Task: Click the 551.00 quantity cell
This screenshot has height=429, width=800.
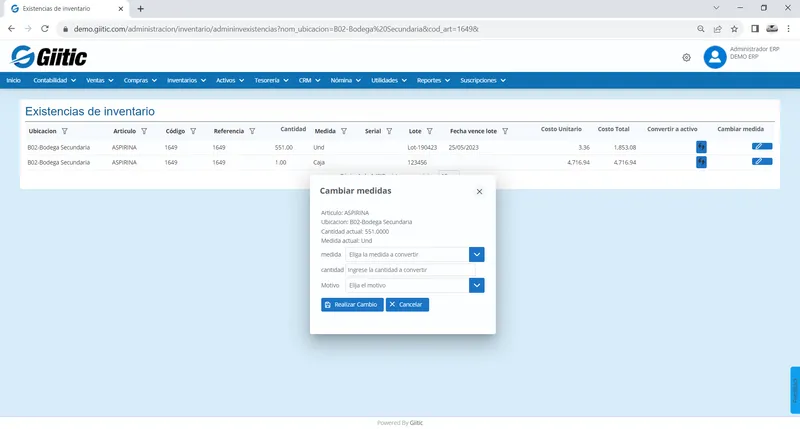Action: [284, 147]
